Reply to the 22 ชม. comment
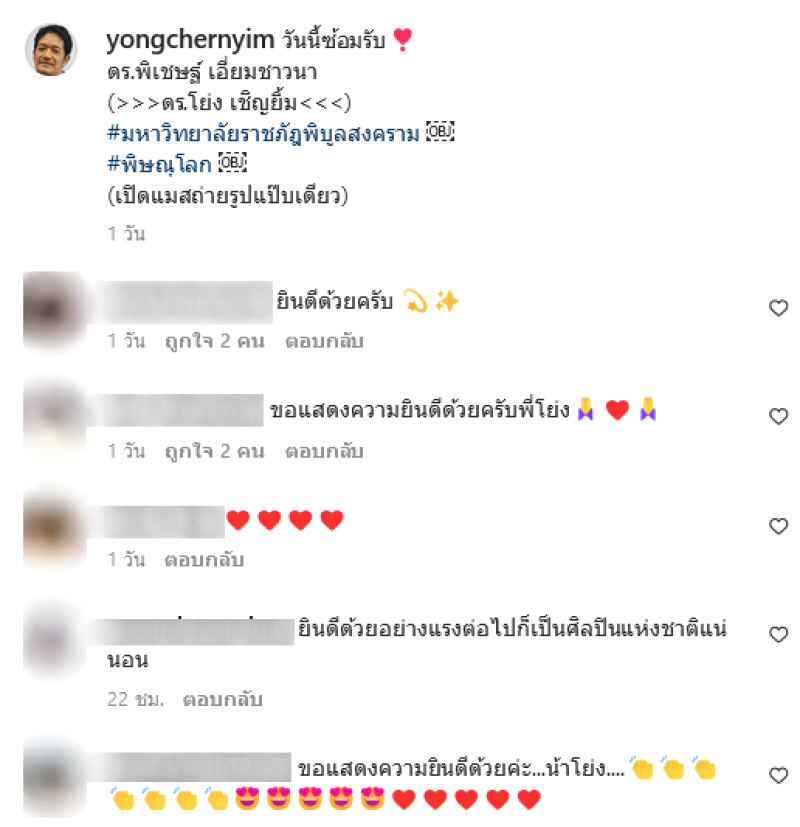The image size is (800, 827). click(223, 700)
